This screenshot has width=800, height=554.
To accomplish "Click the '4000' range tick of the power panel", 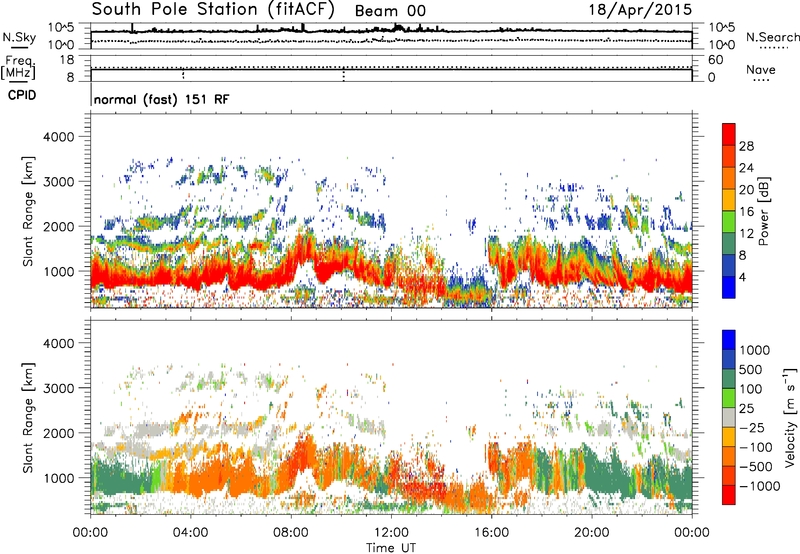I will tap(59, 137).
